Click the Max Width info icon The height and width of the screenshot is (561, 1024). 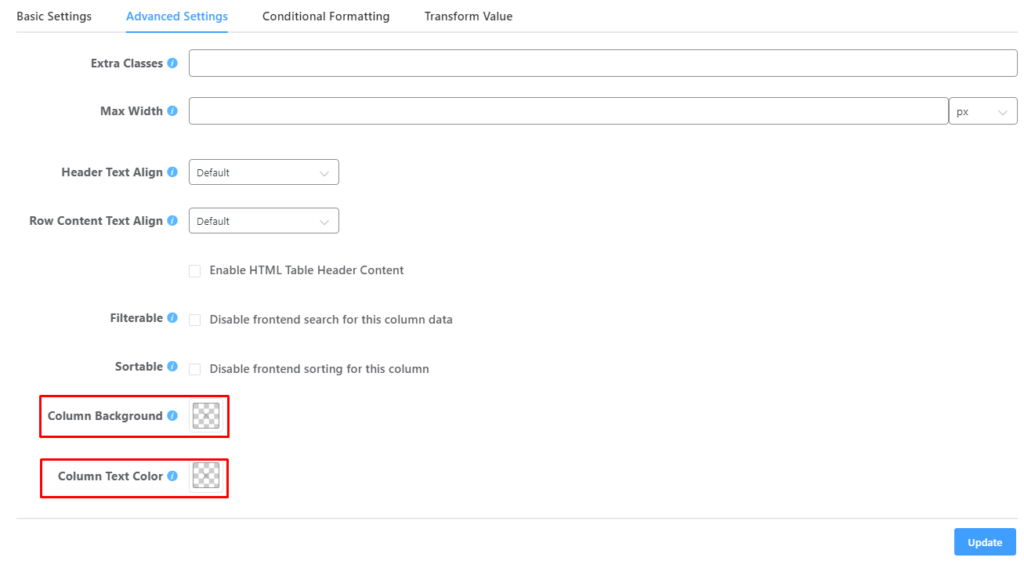[172, 111]
